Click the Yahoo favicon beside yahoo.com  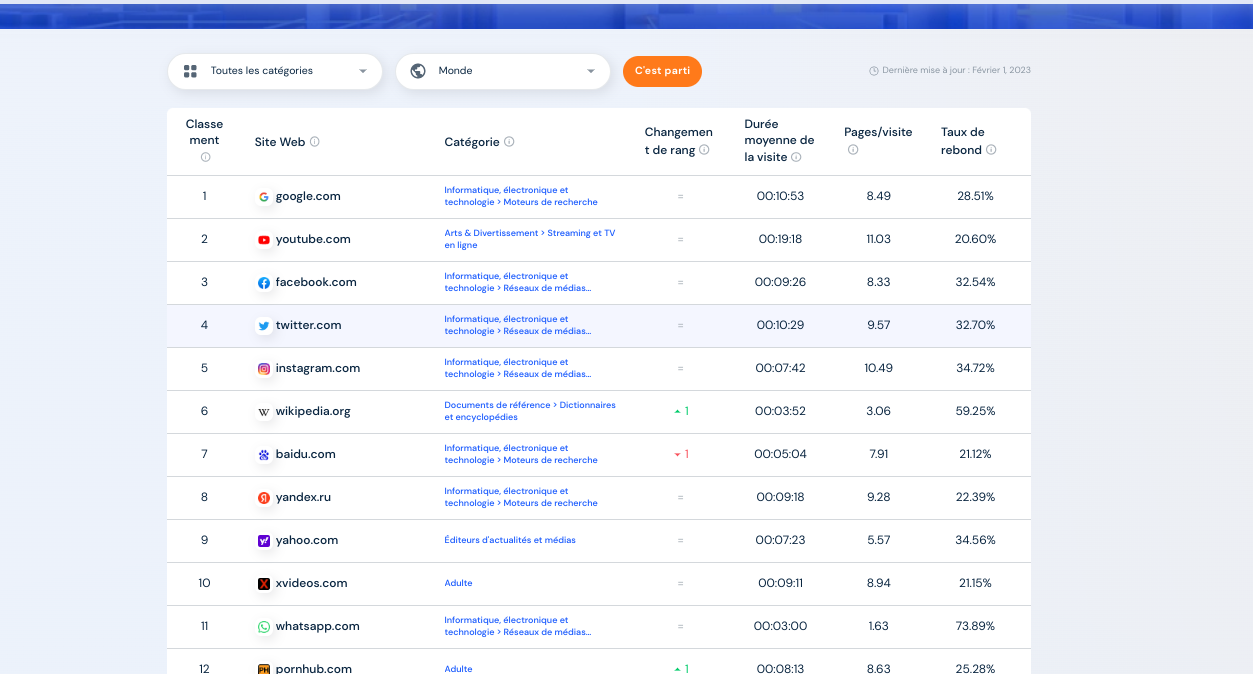coord(264,541)
